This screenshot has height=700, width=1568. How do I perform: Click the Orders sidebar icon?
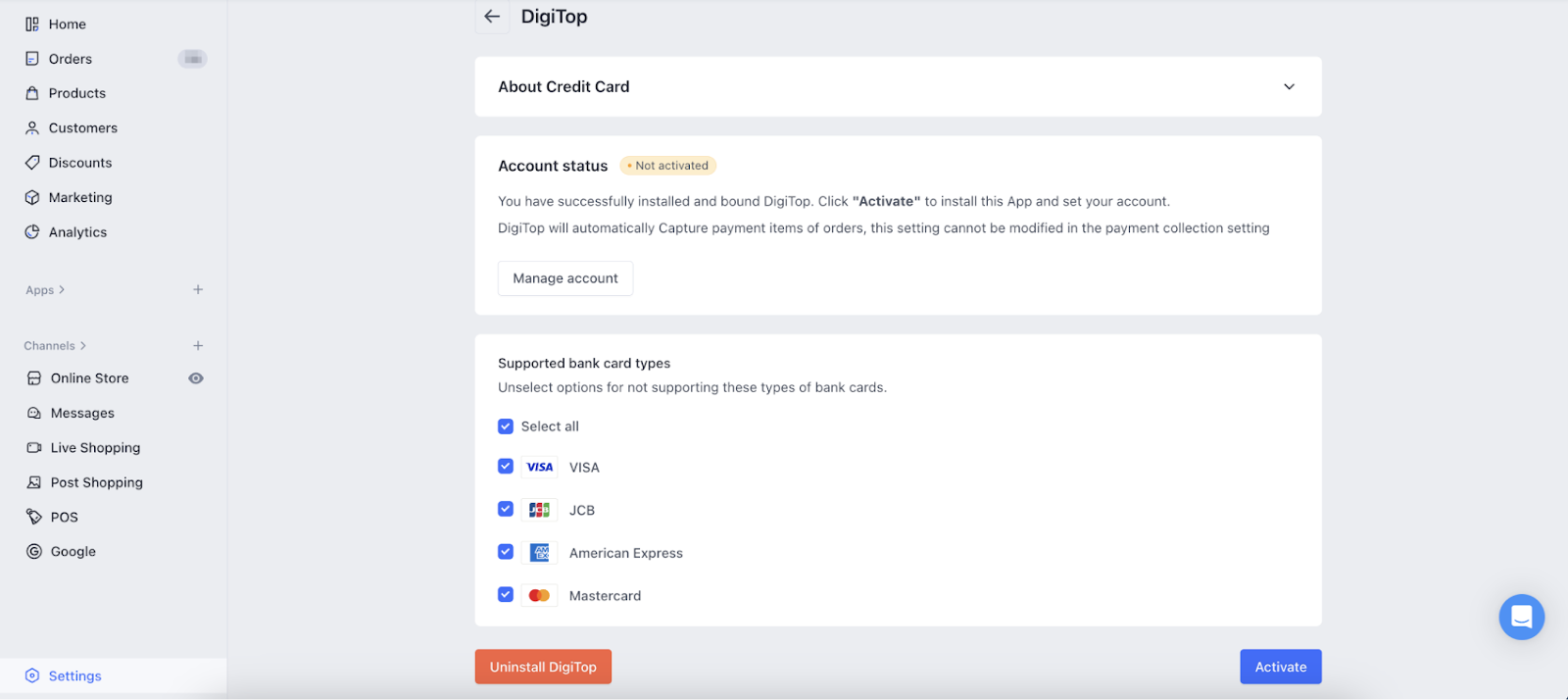[32, 59]
